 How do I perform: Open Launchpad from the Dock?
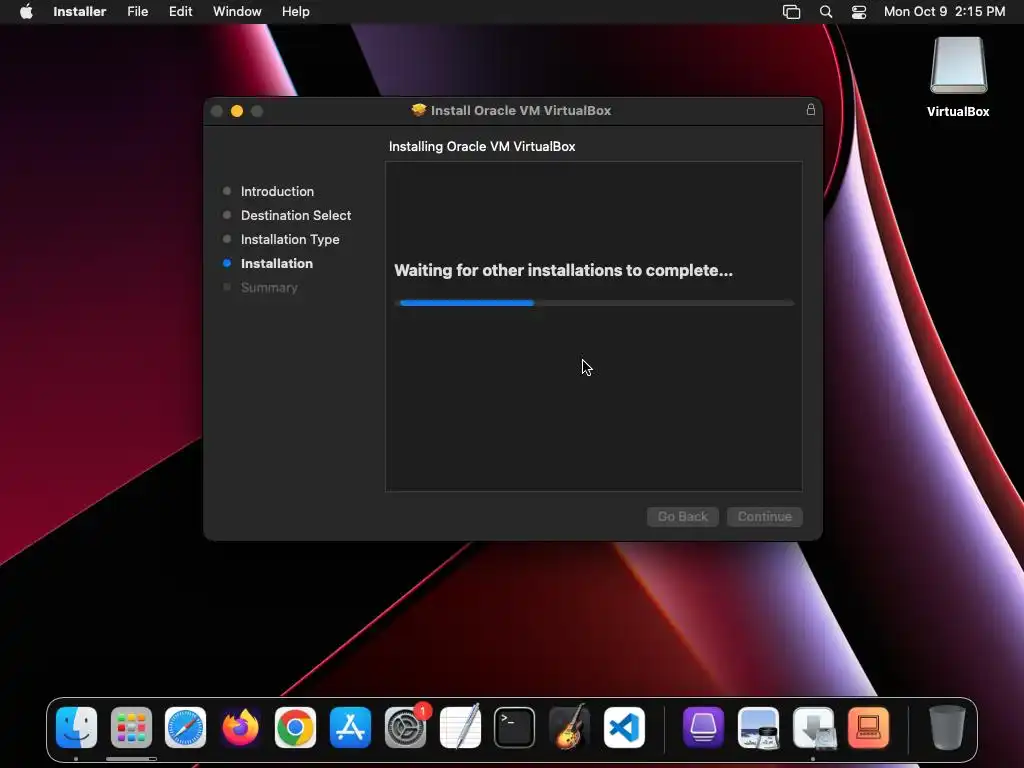(x=131, y=728)
